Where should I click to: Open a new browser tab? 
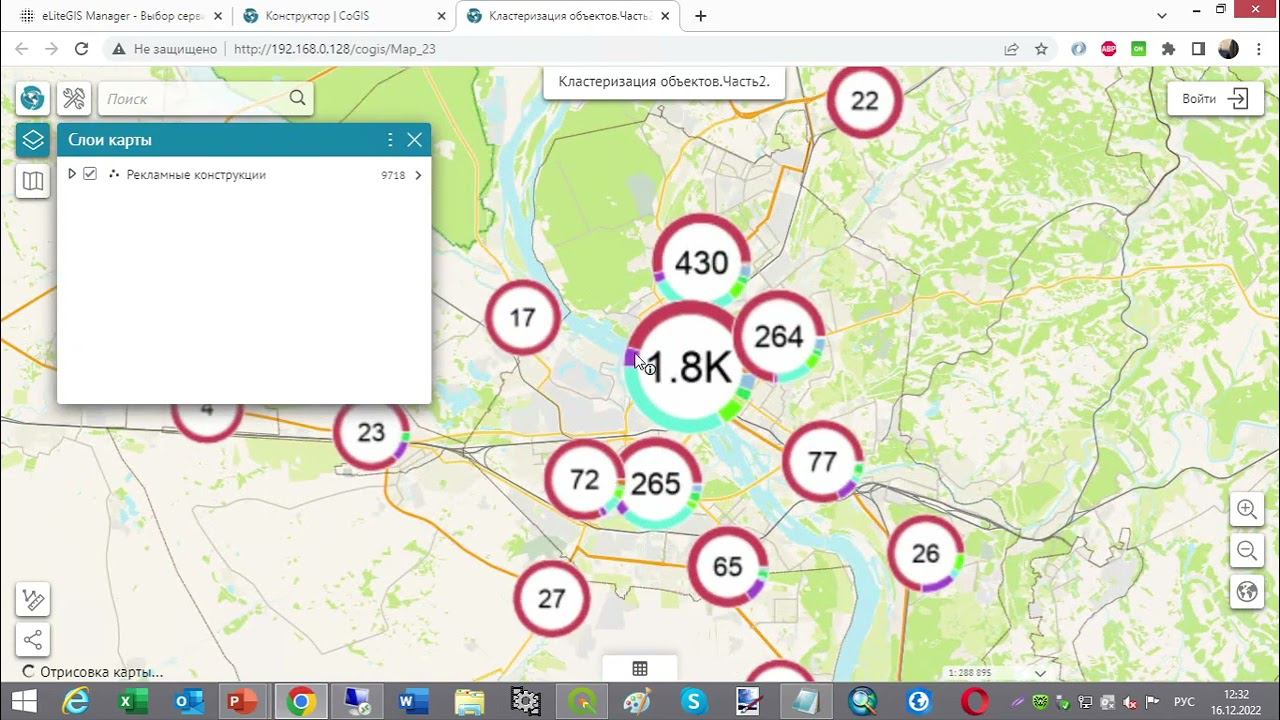click(x=701, y=16)
